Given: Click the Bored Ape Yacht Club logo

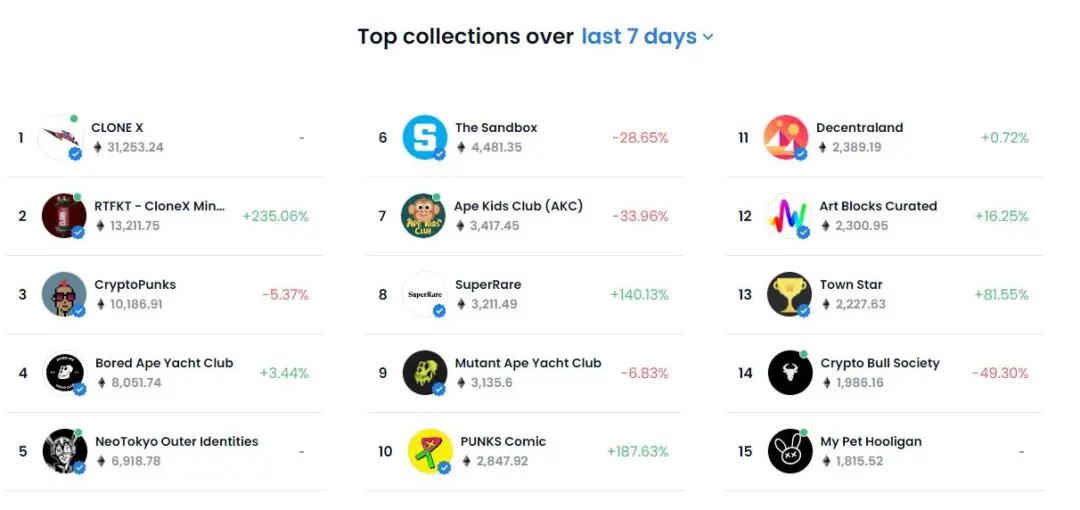Looking at the screenshot, I should click(x=64, y=373).
